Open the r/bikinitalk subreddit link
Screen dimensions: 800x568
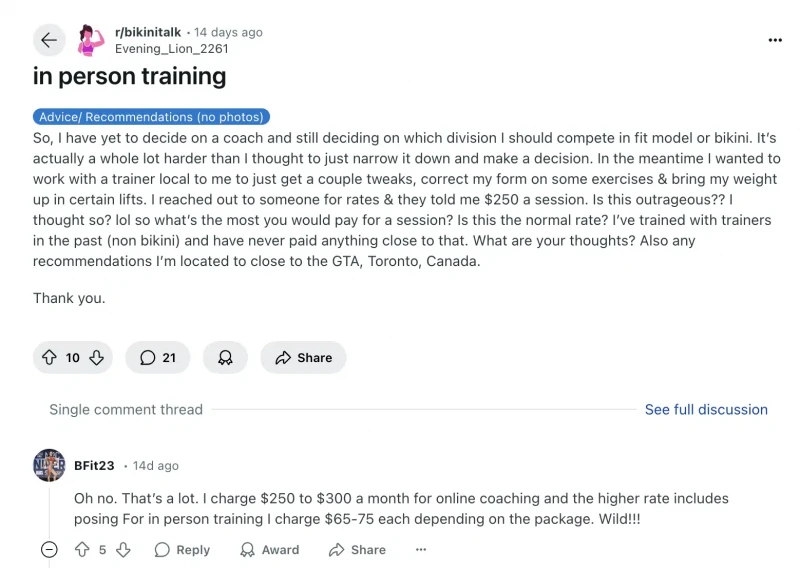coord(148,32)
